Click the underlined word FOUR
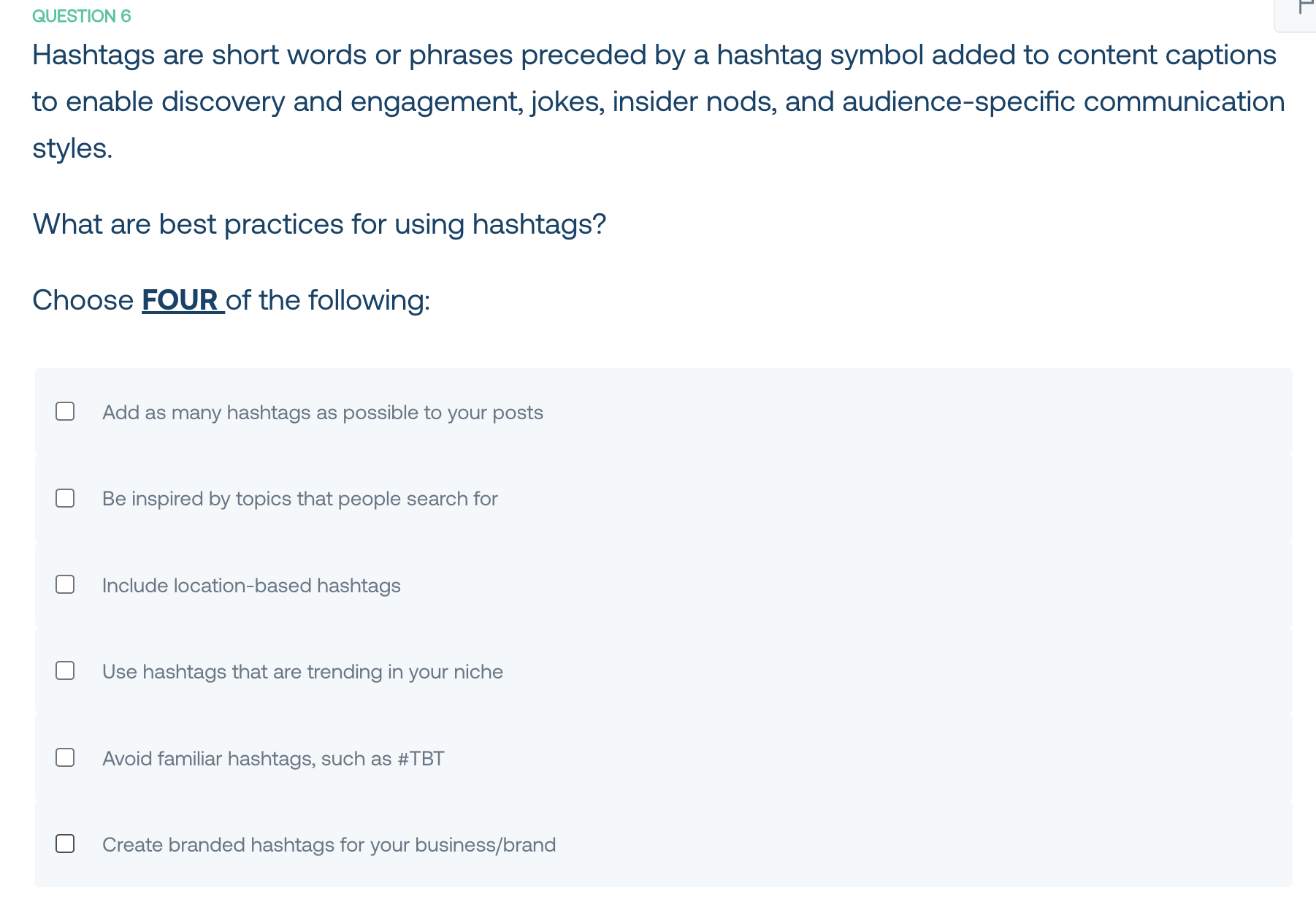 point(180,300)
